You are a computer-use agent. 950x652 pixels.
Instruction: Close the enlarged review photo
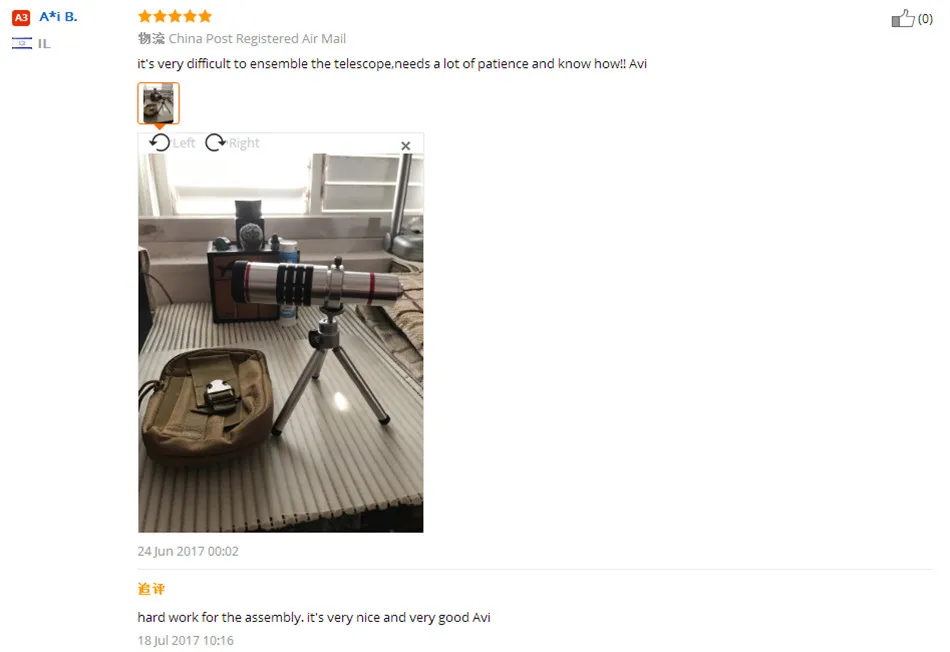[405, 145]
